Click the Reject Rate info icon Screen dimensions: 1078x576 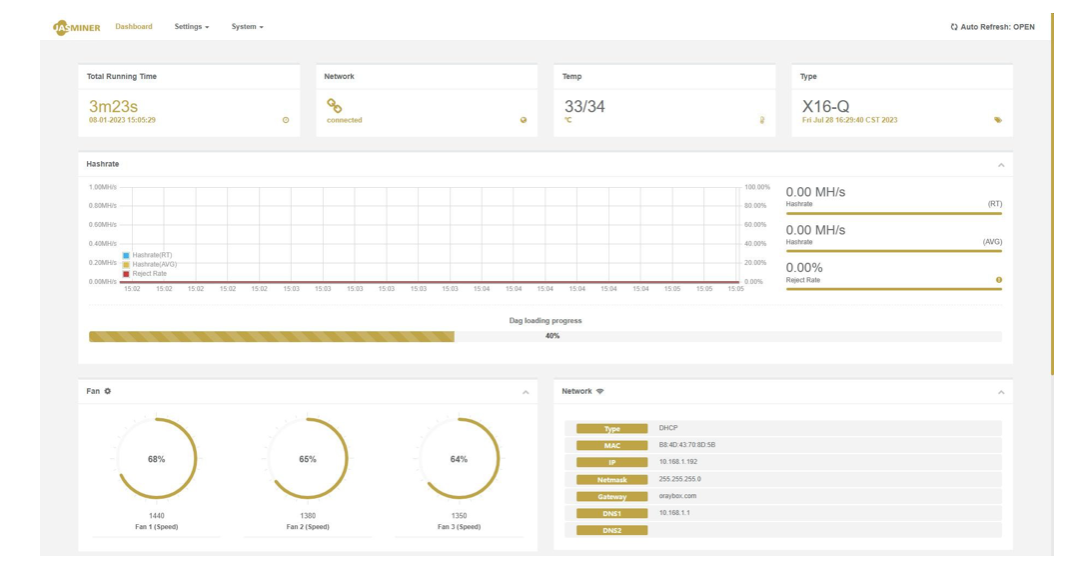(x=999, y=280)
